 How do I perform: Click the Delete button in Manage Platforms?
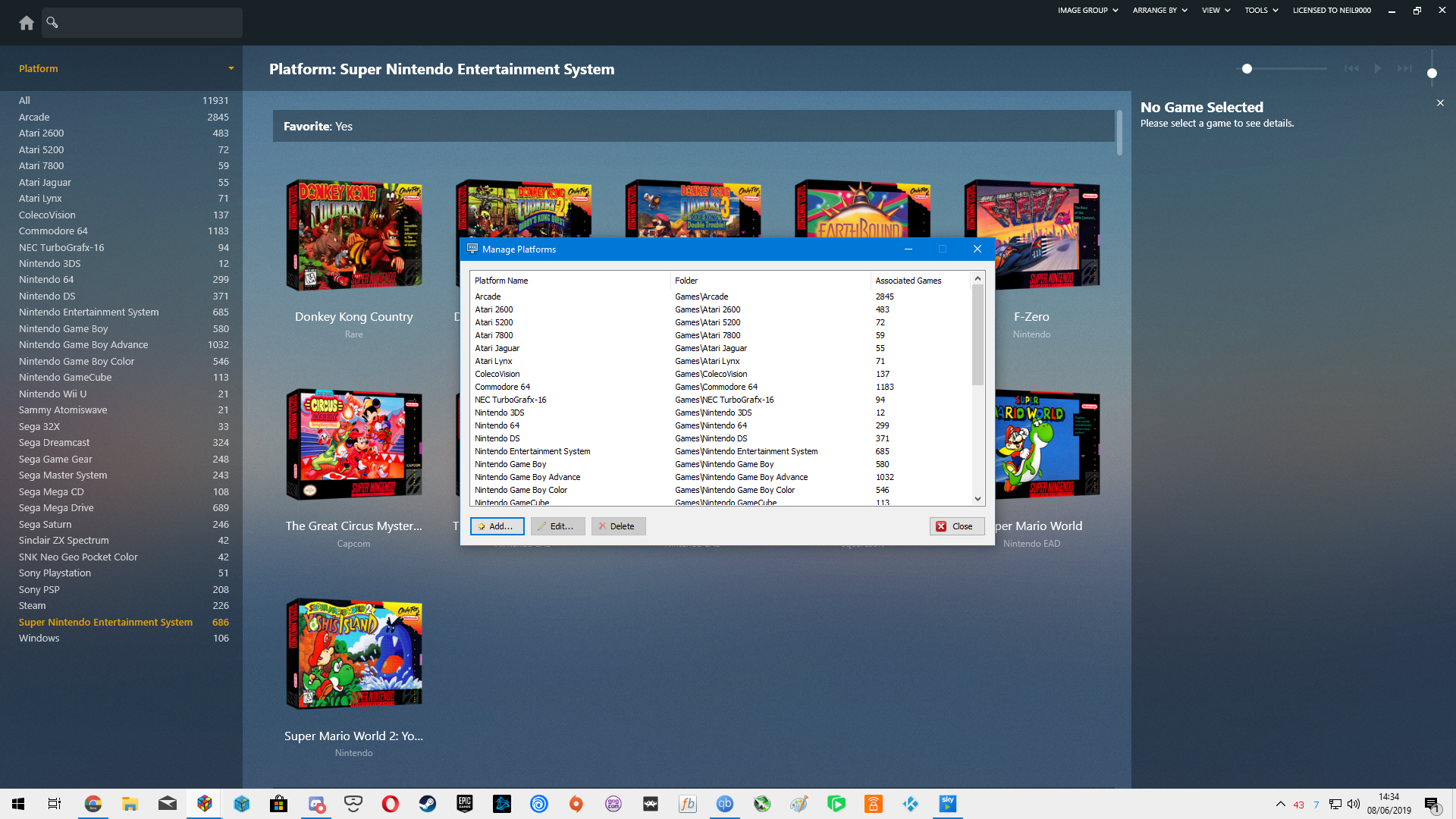click(x=619, y=526)
